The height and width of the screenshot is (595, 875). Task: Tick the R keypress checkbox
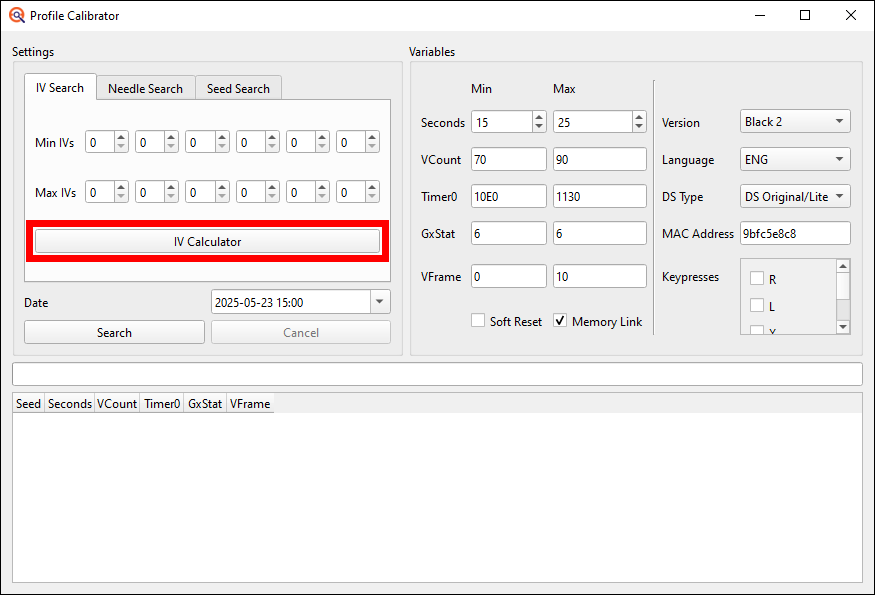757,278
